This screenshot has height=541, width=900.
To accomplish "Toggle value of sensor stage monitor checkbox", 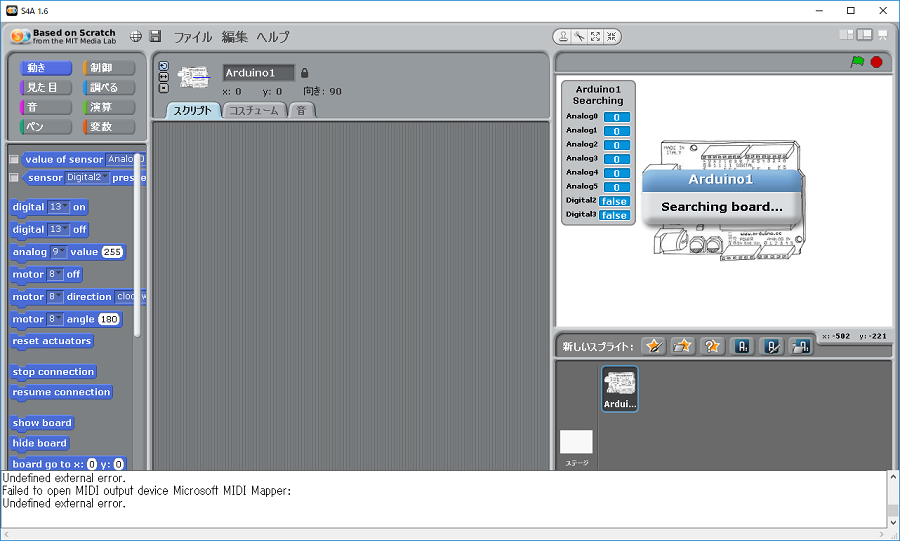I will (x=14, y=159).
